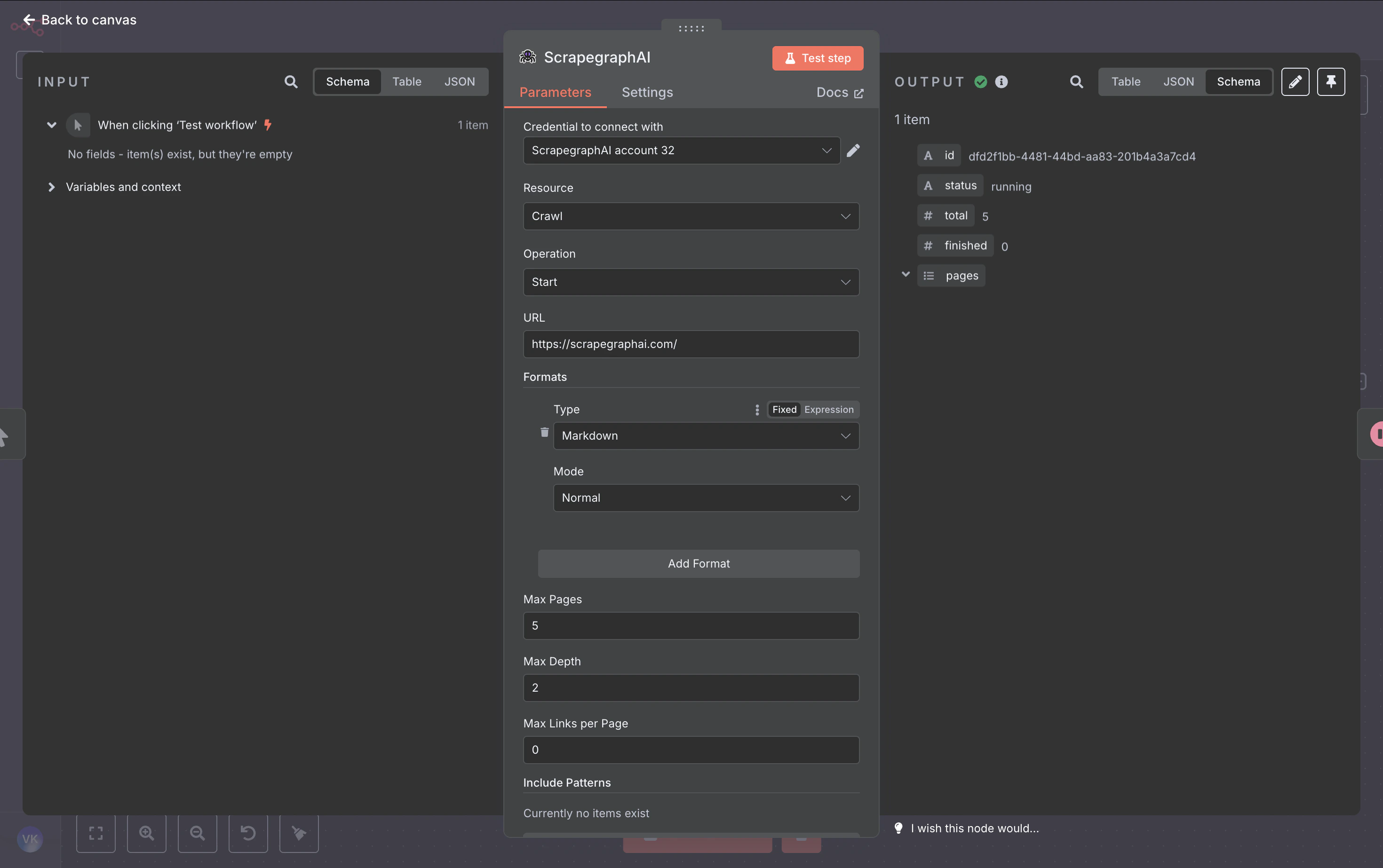This screenshot has height=868, width=1383.
Task: Switch input view to Table
Action: (406, 81)
